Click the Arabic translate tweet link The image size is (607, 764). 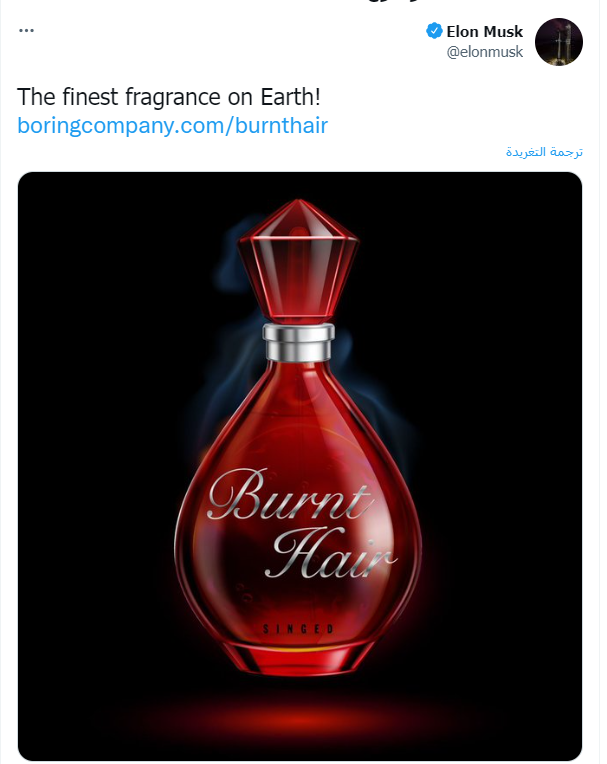pyautogui.click(x=544, y=152)
